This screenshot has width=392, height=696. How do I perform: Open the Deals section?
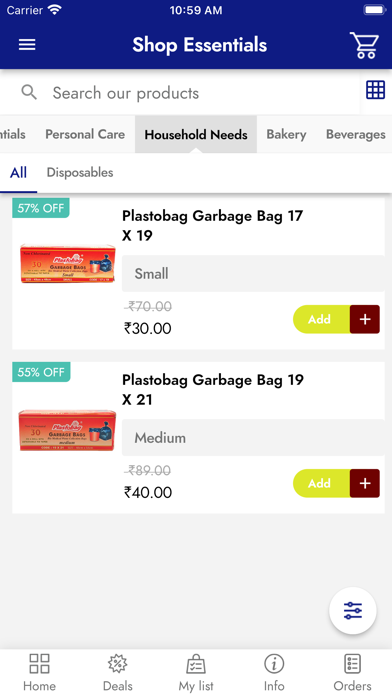[x=118, y=672]
